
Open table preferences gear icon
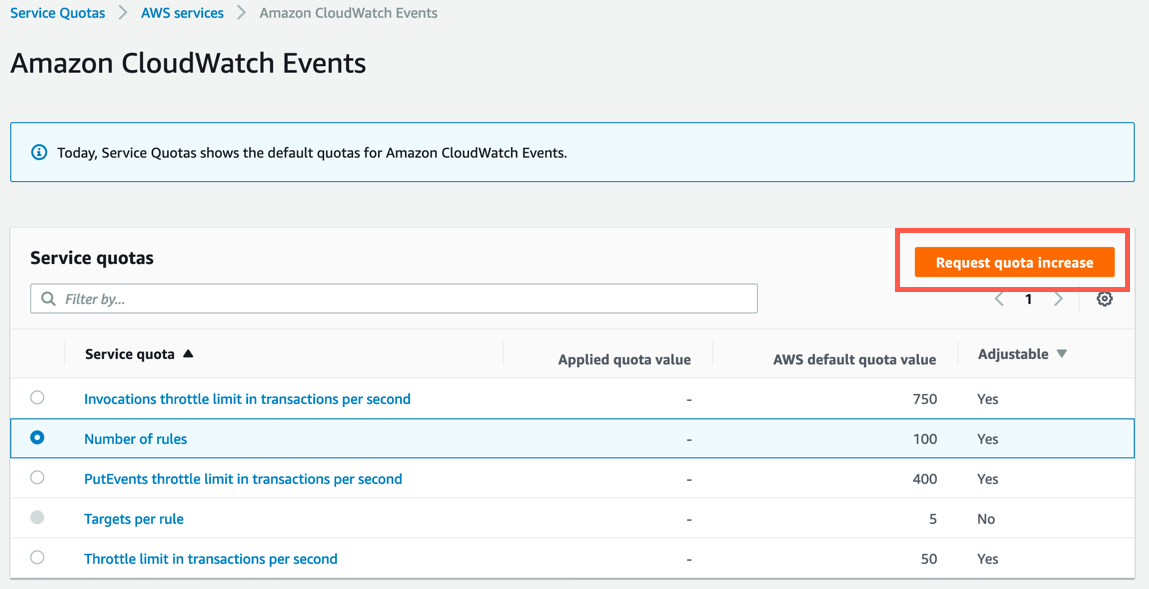(1104, 299)
